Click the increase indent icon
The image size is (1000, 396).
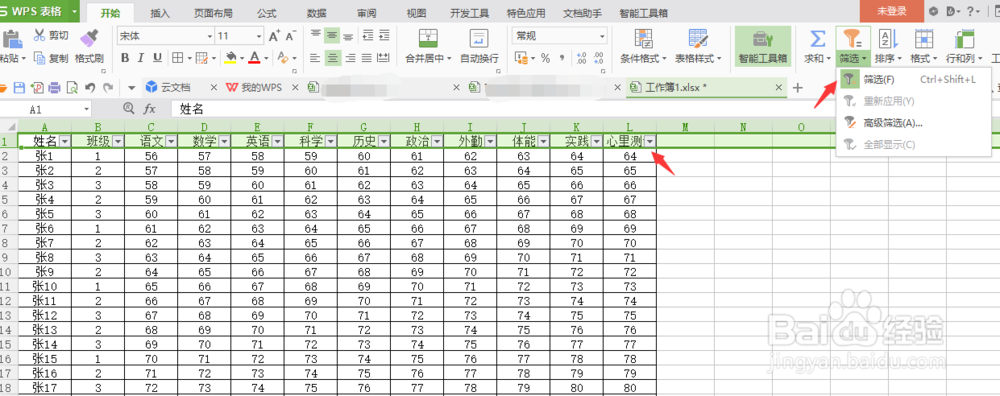pyautogui.click(x=383, y=36)
